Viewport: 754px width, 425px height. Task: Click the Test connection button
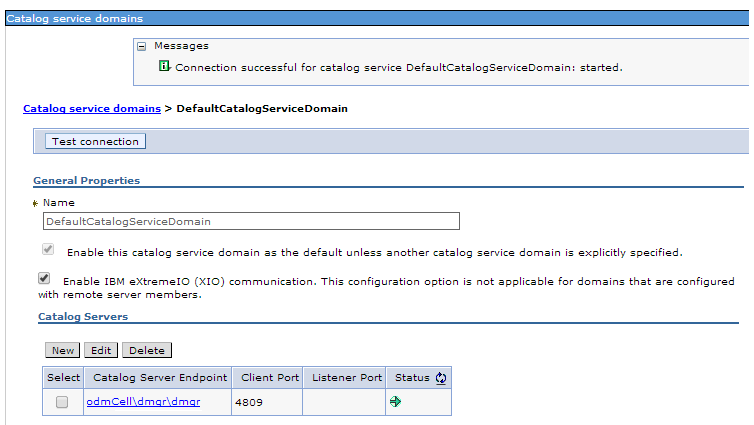click(x=95, y=141)
